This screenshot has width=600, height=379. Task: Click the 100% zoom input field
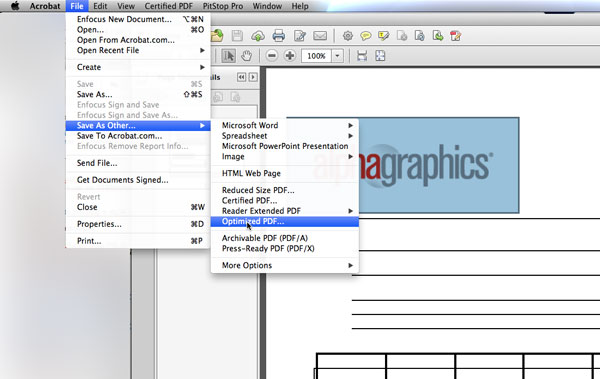(316, 56)
